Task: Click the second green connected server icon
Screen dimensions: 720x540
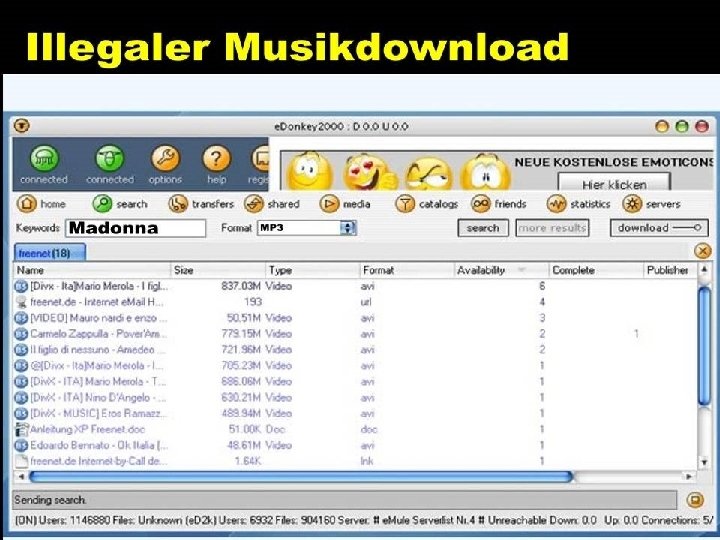Action: pyautogui.click(x=110, y=158)
